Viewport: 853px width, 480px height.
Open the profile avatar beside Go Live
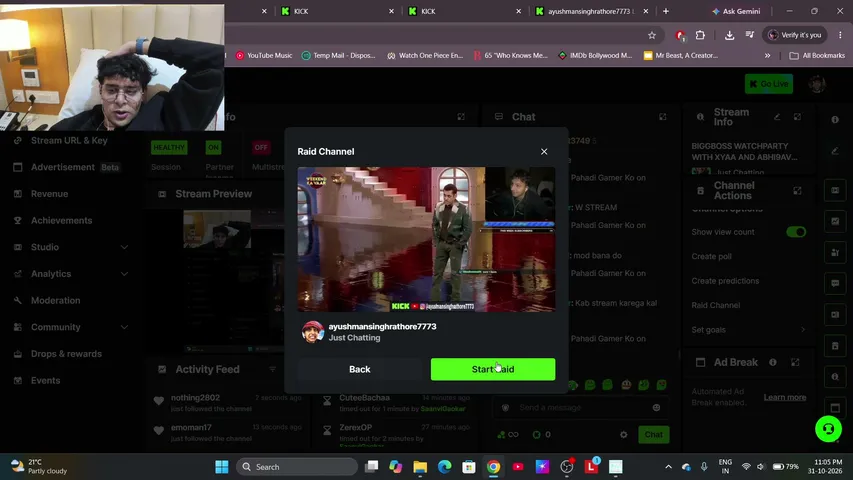(x=817, y=84)
